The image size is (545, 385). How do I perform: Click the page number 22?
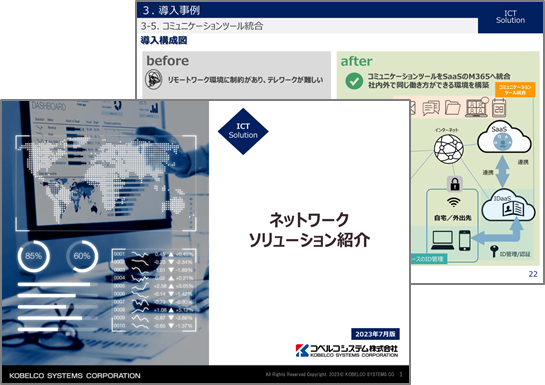point(533,274)
